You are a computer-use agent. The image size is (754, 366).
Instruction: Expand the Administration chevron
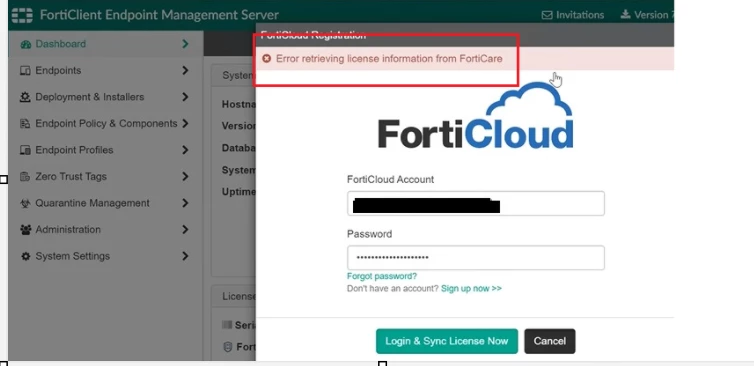click(185, 229)
